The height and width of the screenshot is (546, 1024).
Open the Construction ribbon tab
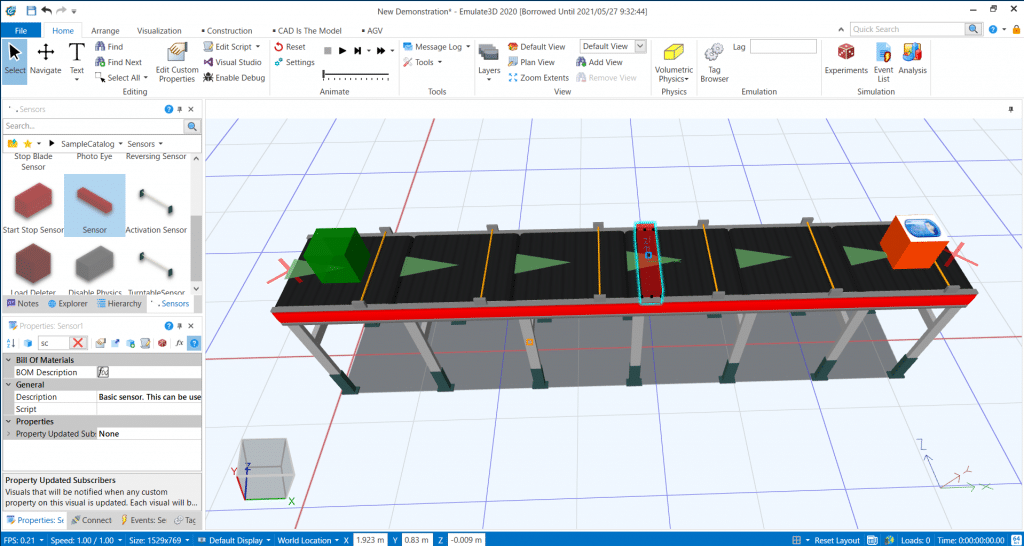click(229, 30)
